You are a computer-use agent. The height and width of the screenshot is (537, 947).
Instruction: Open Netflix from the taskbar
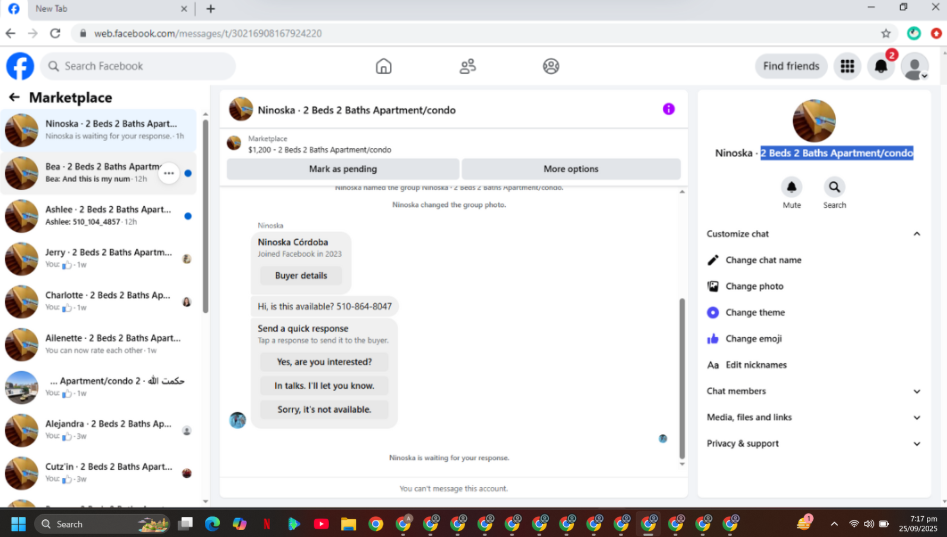266,524
